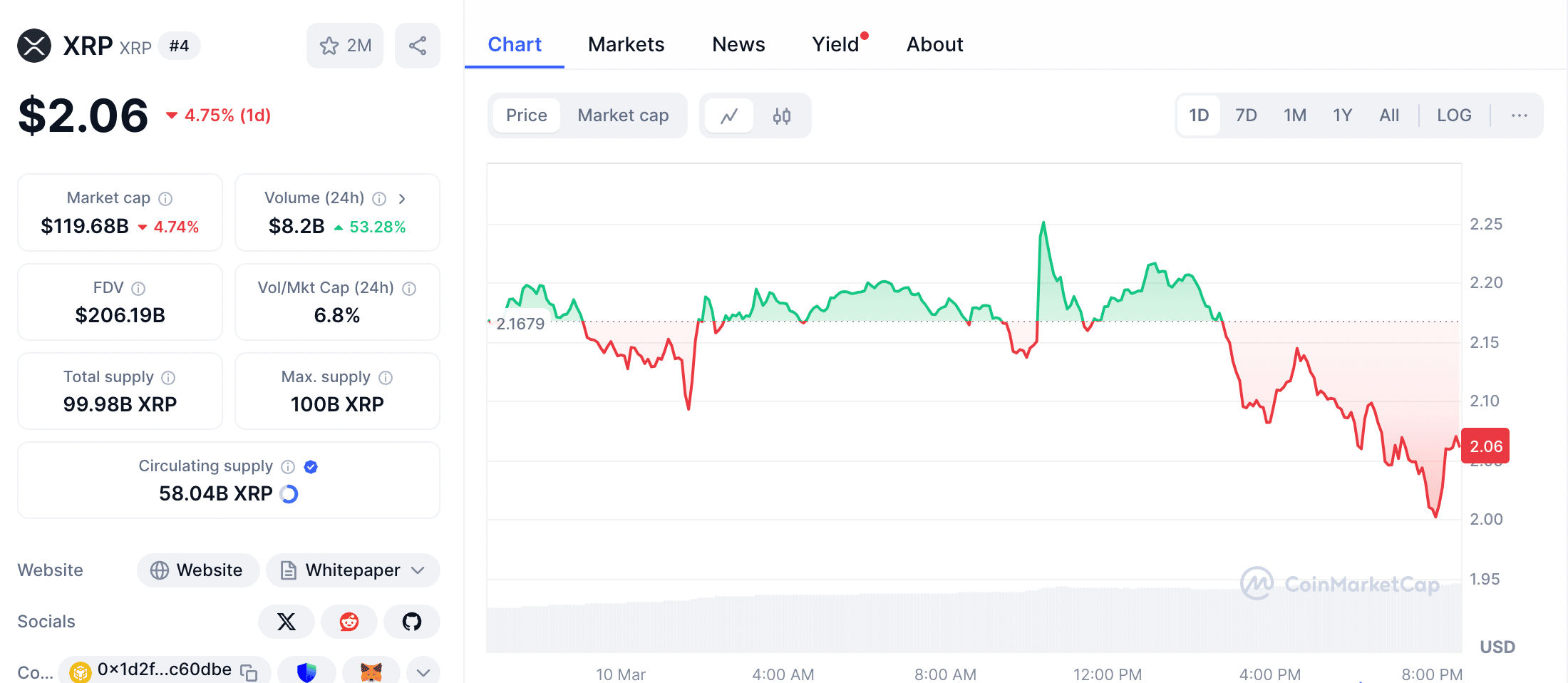
Task: Show Volume (24h) info tooltip icon
Action: coord(379,199)
